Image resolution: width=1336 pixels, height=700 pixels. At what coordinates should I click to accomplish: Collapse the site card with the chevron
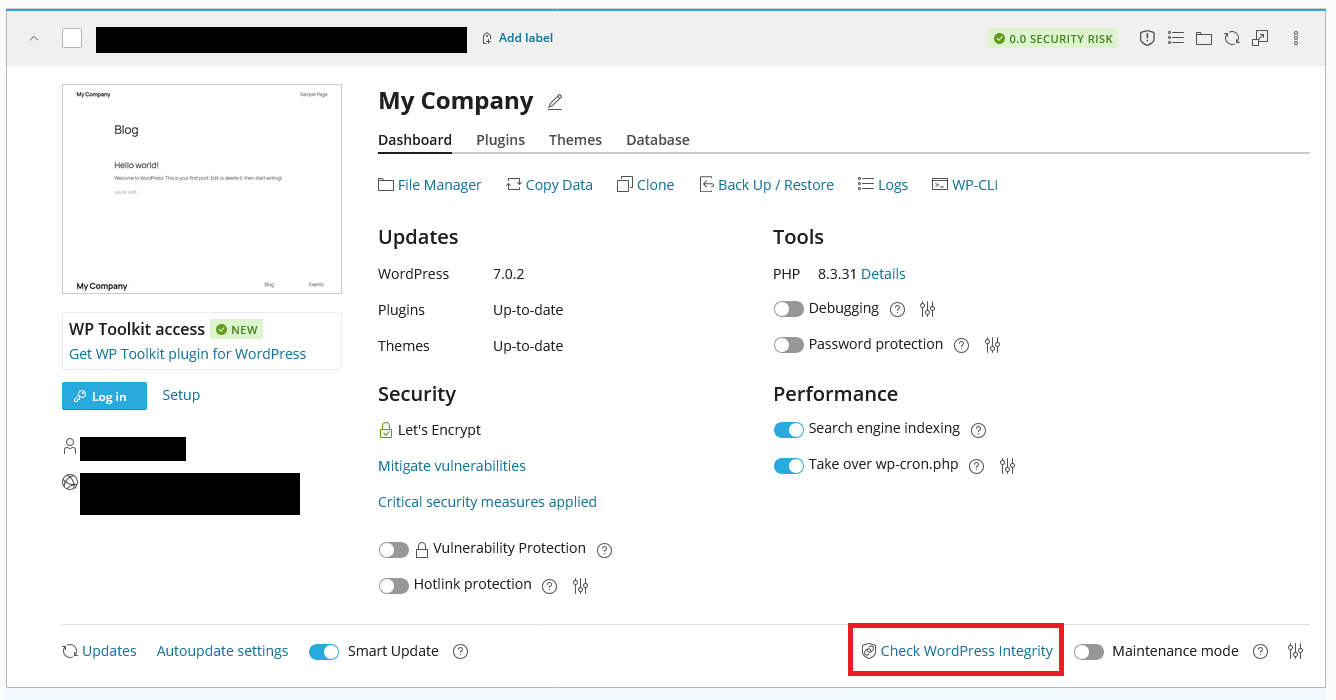pos(34,38)
